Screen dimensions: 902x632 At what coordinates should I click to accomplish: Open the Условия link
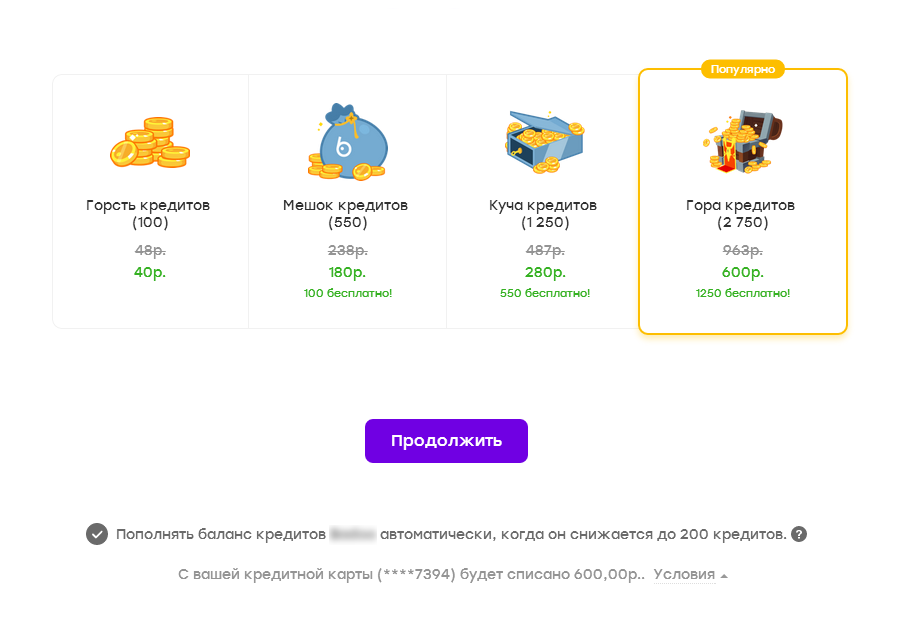[x=684, y=574]
